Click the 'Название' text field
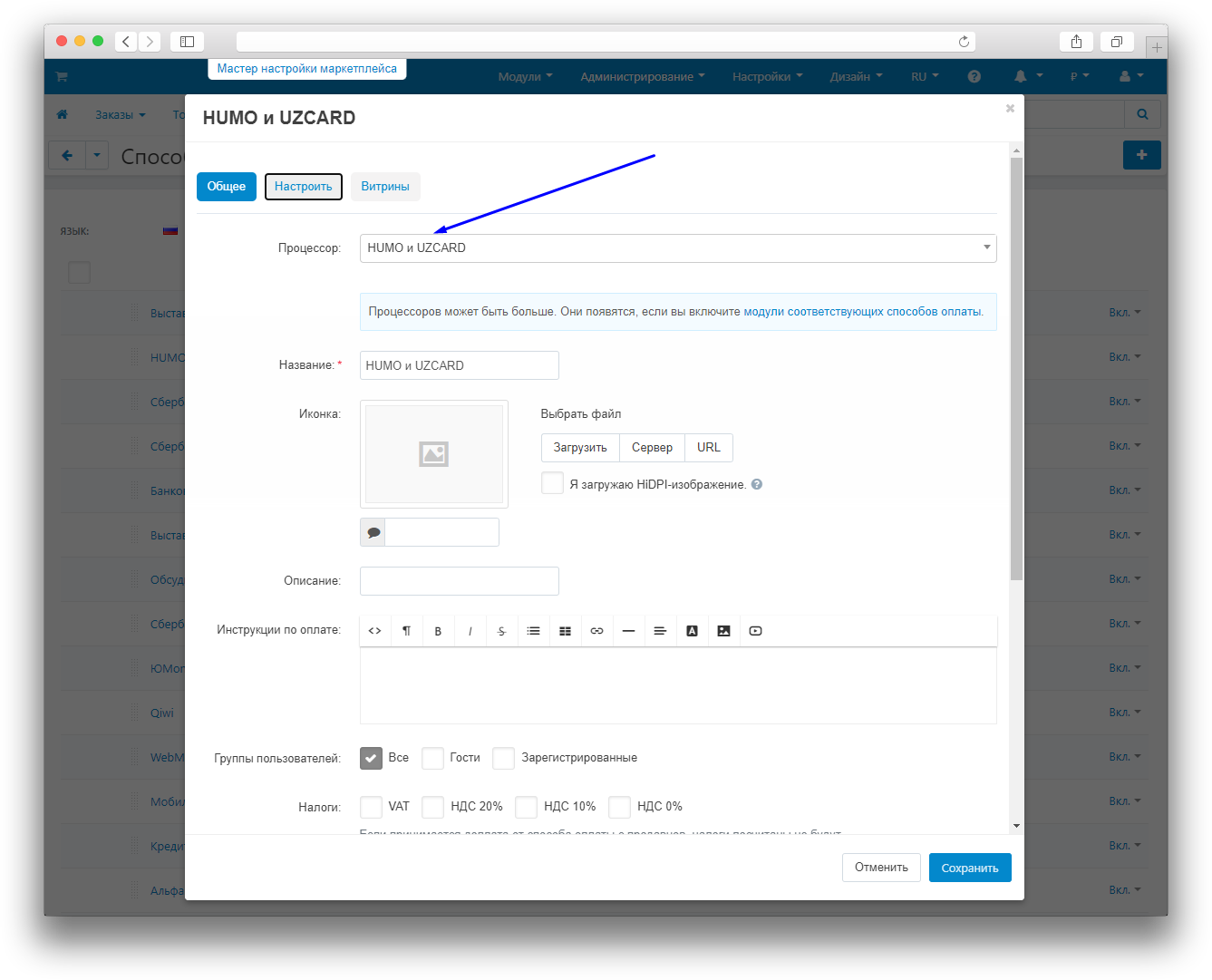 click(x=460, y=366)
